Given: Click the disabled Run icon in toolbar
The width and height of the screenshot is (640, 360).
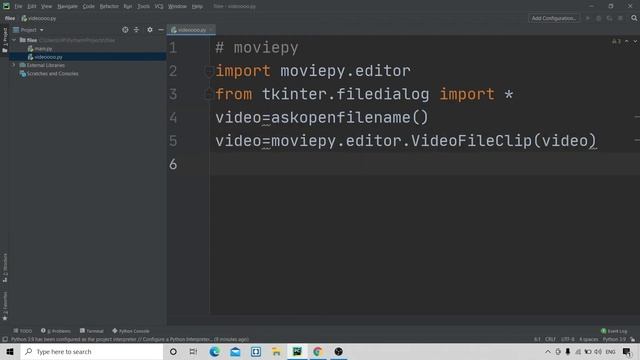Looking at the screenshot, I should [x=588, y=18].
